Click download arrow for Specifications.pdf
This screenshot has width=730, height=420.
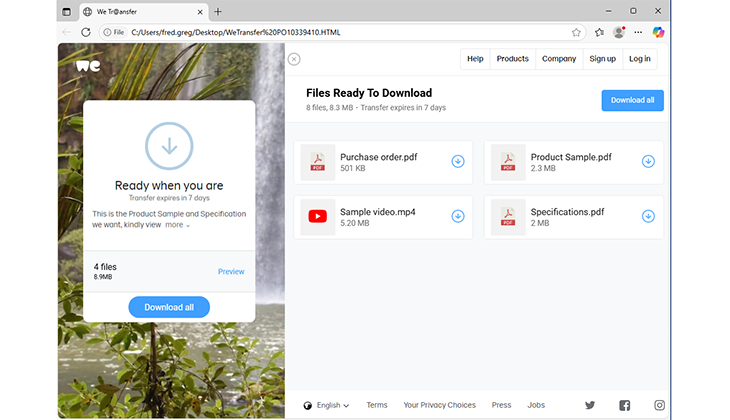pyautogui.click(x=648, y=216)
